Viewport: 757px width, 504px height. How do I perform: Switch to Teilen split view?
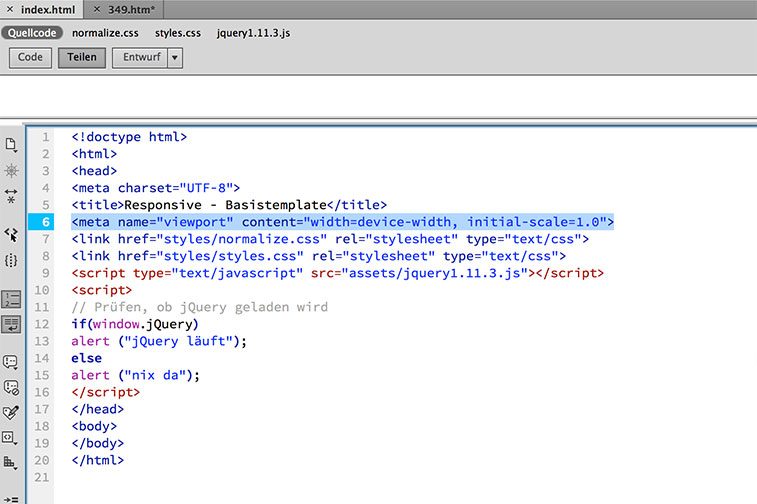82,57
